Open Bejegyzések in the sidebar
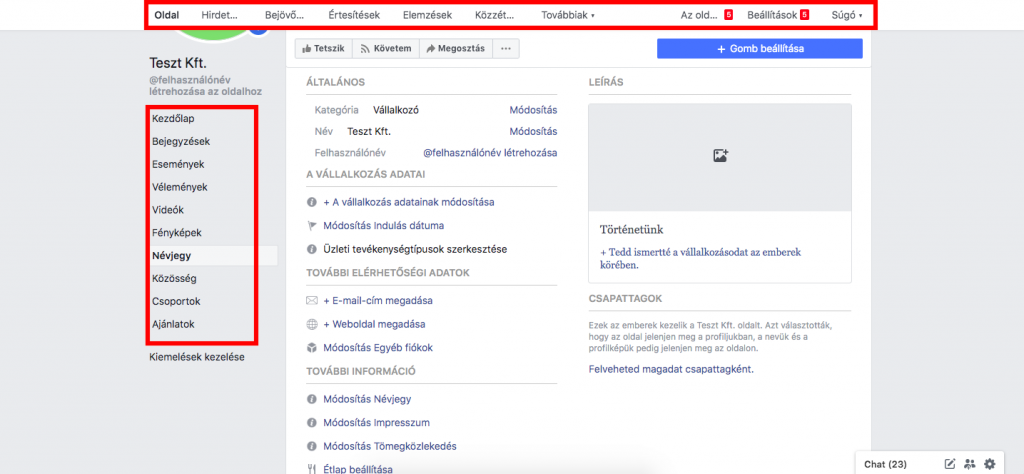This screenshot has width=1024, height=474. pos(181,141)
